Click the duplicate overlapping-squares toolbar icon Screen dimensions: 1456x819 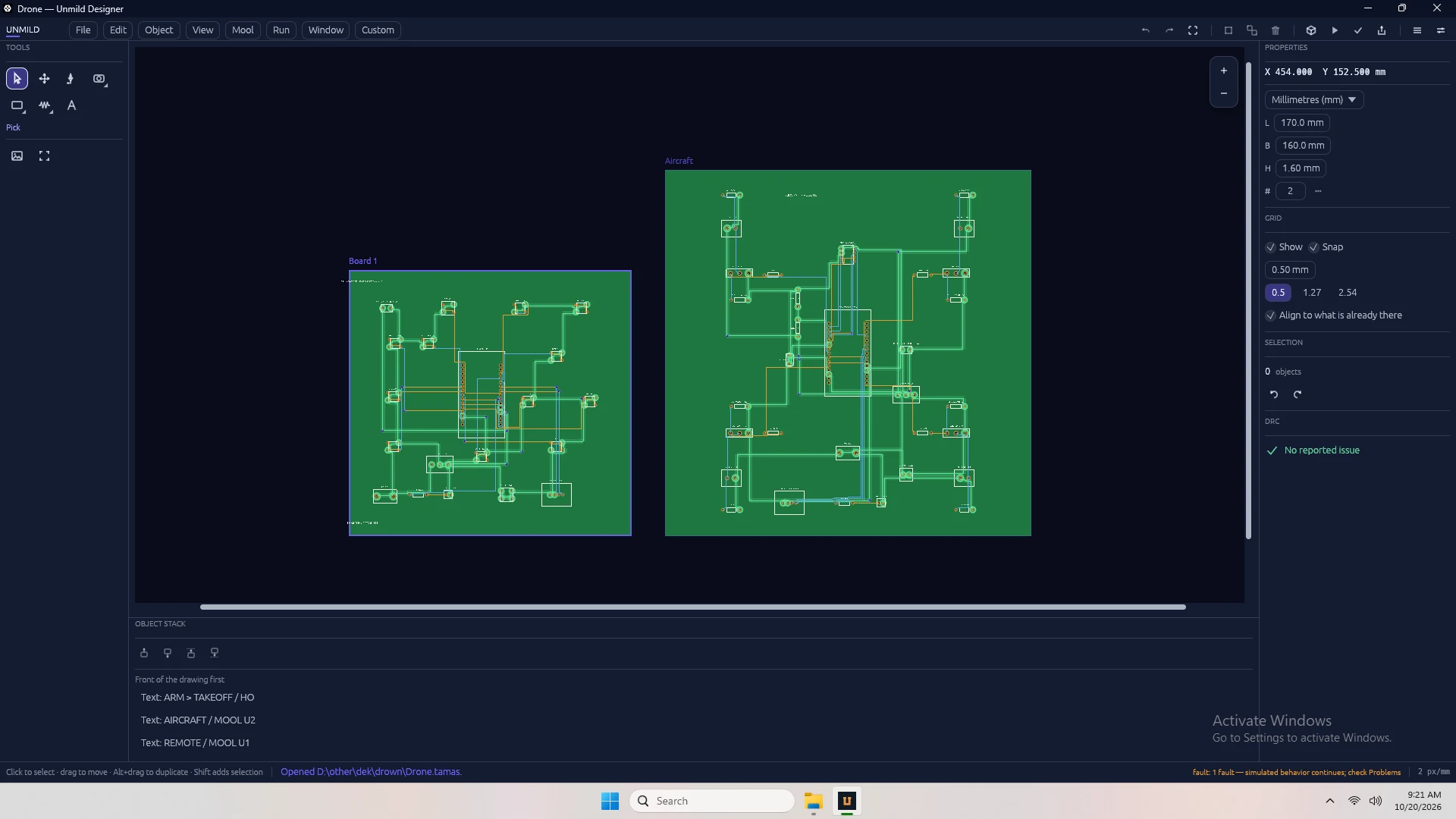pyautogui.click(x=1252, y=30)
